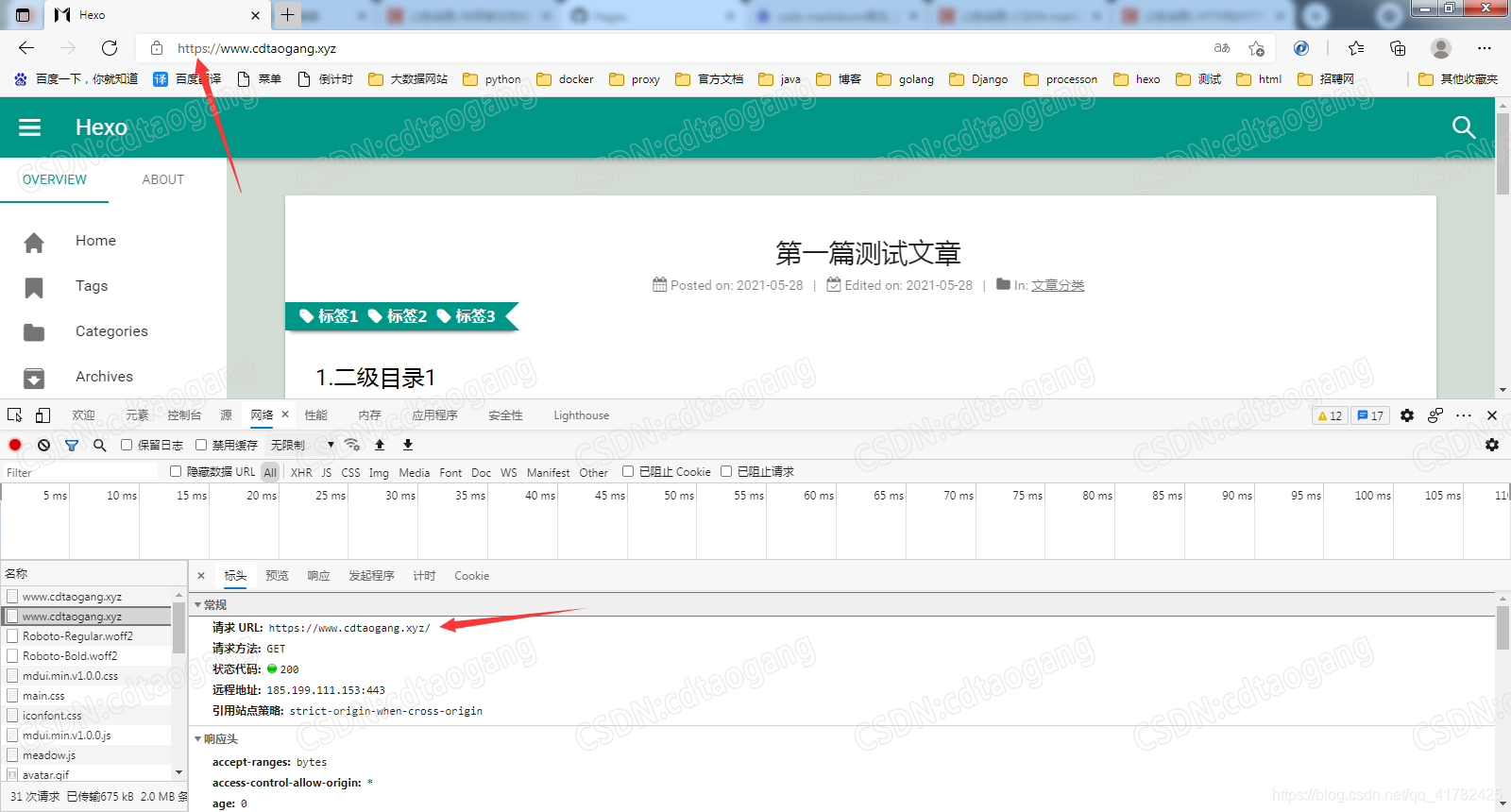Open the Django bookmarks folder

[978, 79]
